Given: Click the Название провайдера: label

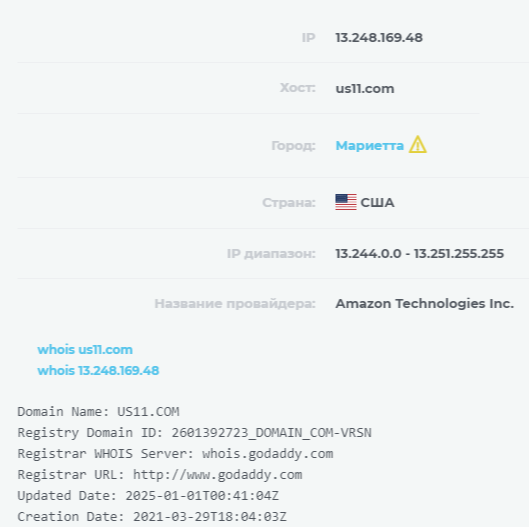Looking at the screenshot, I should (235, 304).
